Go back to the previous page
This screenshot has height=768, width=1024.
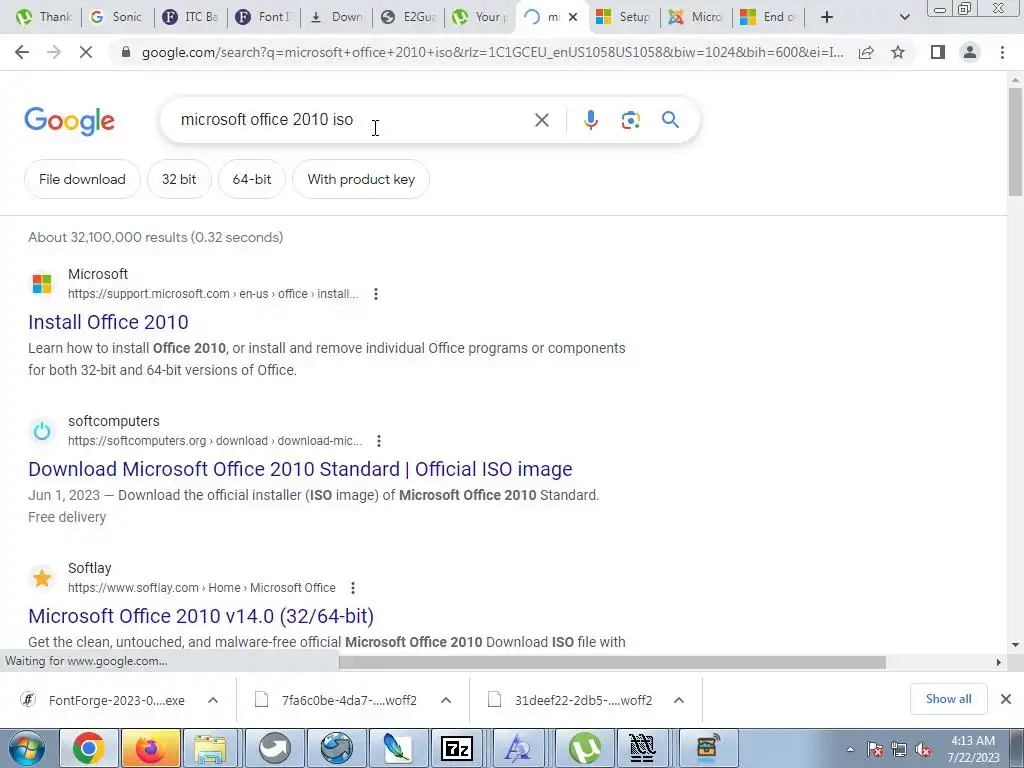coord(22,52)
